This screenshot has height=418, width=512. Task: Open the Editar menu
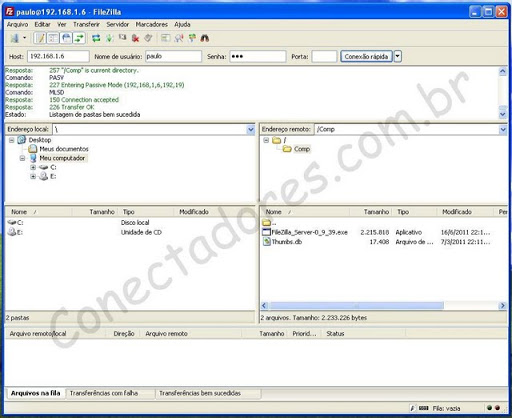(x=42, y=24)
